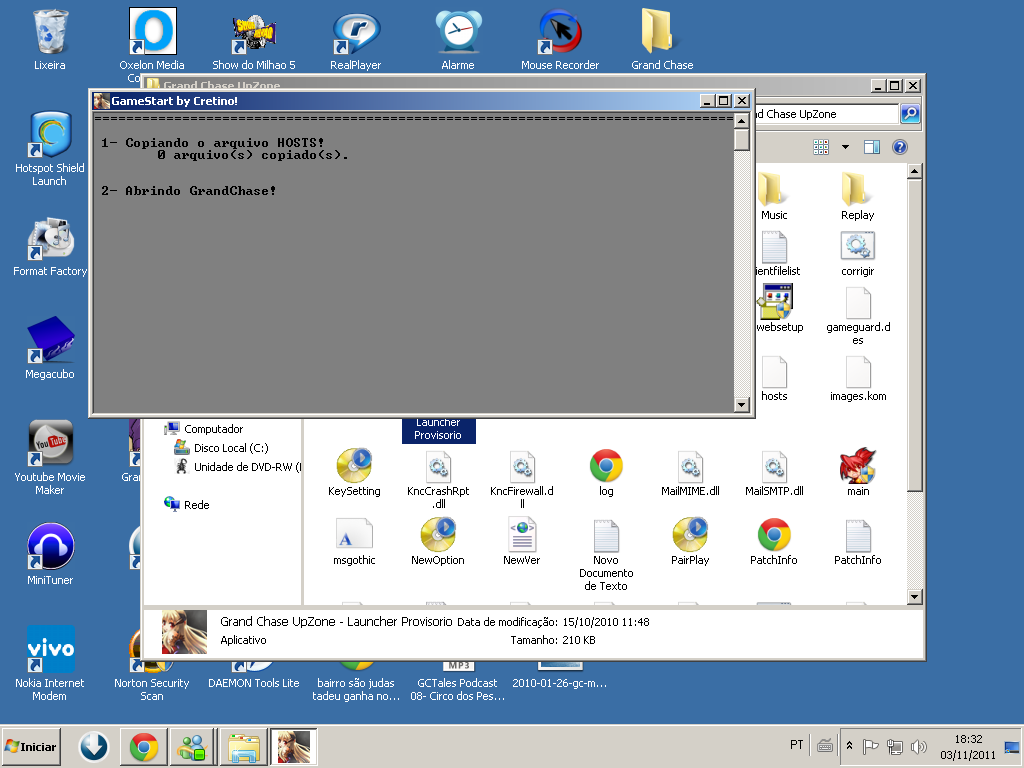Open the Explorer help button
Viewport: 1024px width, 768px height.
click(899, 147)
